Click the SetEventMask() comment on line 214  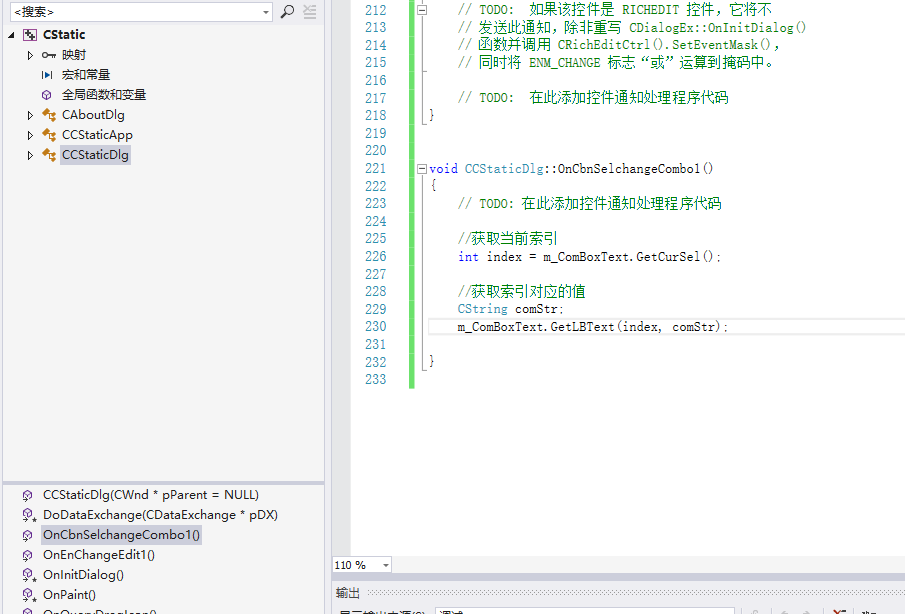pos(721,45)
